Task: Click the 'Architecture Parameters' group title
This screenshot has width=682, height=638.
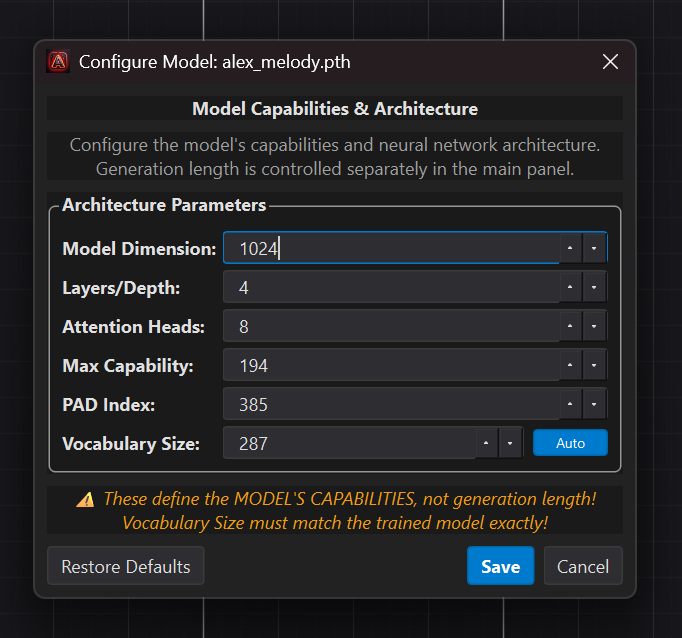Action: pyautogui.click(x=164, y=205)
